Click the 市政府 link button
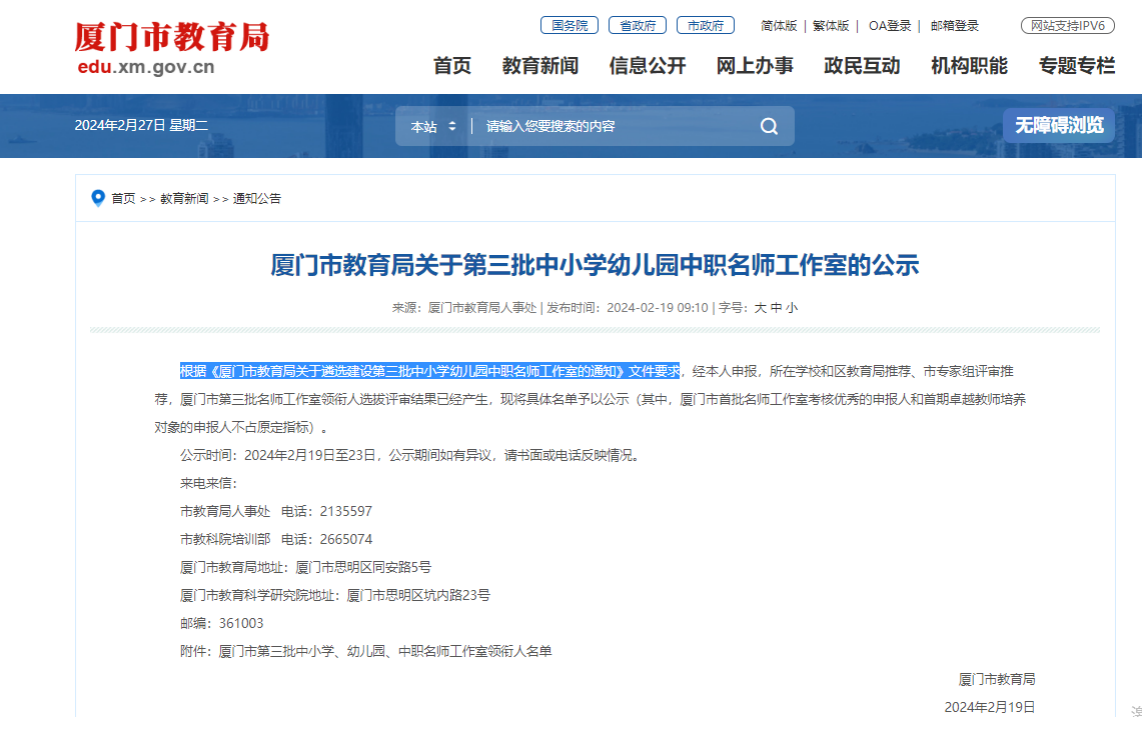 [x=706, y=25]
